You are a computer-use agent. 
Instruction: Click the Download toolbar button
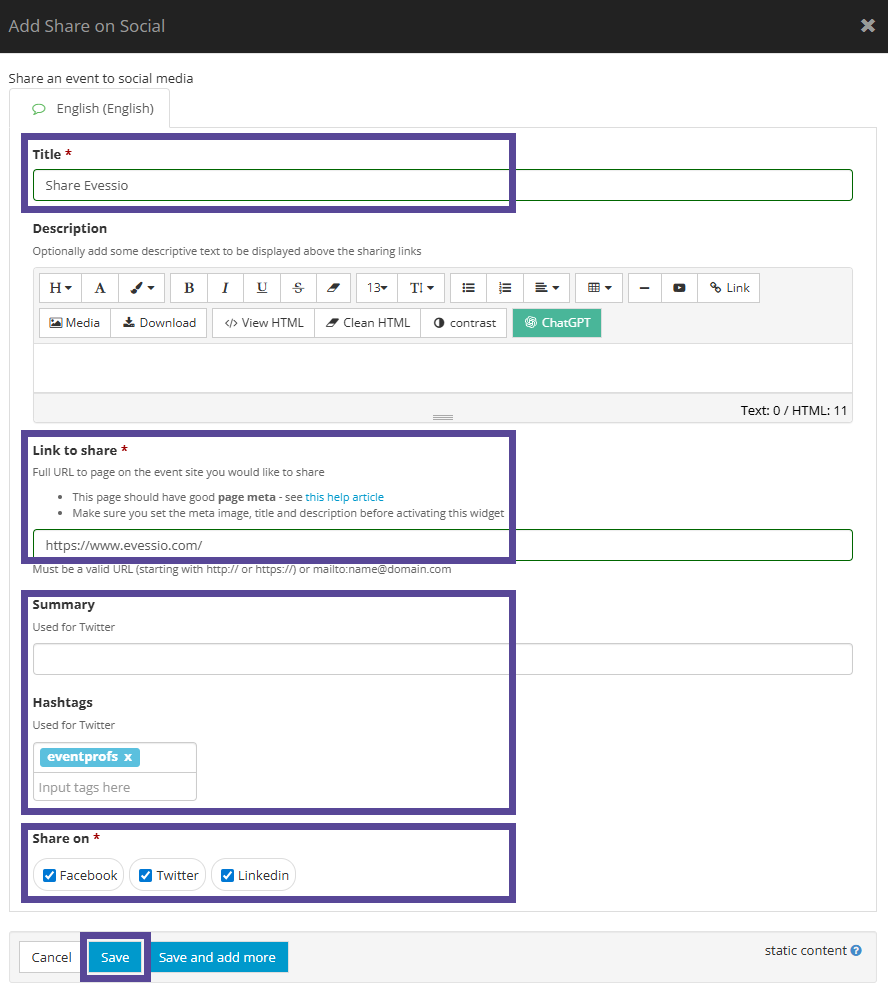(159, 323)
